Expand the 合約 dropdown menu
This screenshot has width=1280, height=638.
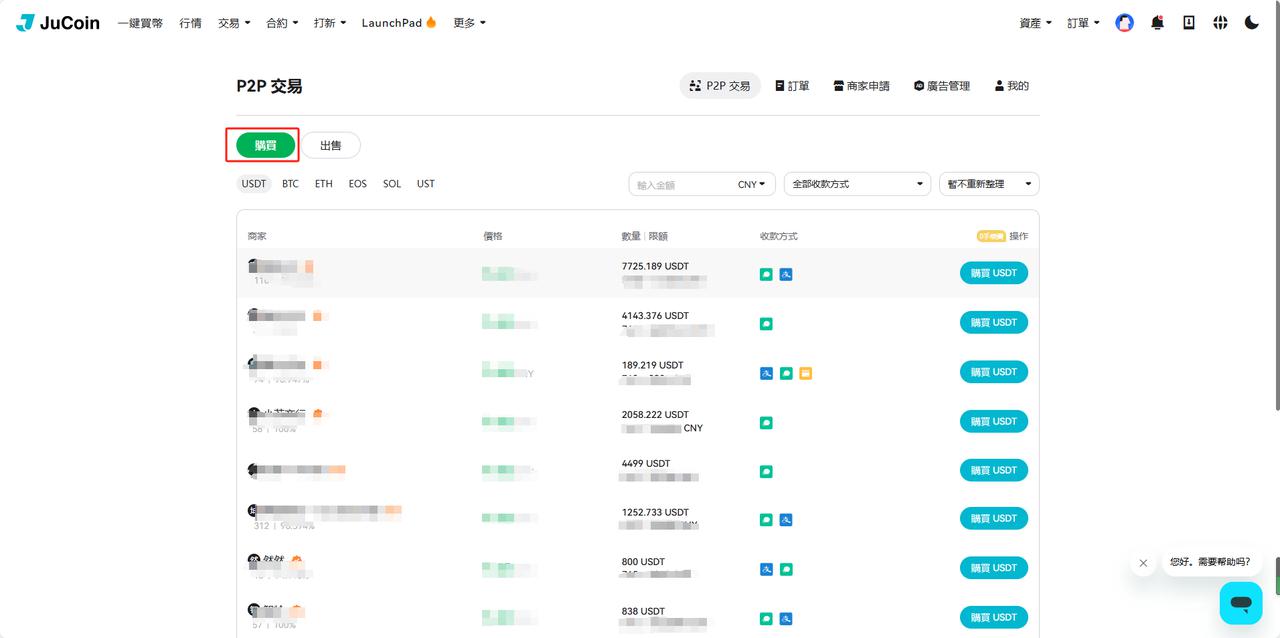282,22
